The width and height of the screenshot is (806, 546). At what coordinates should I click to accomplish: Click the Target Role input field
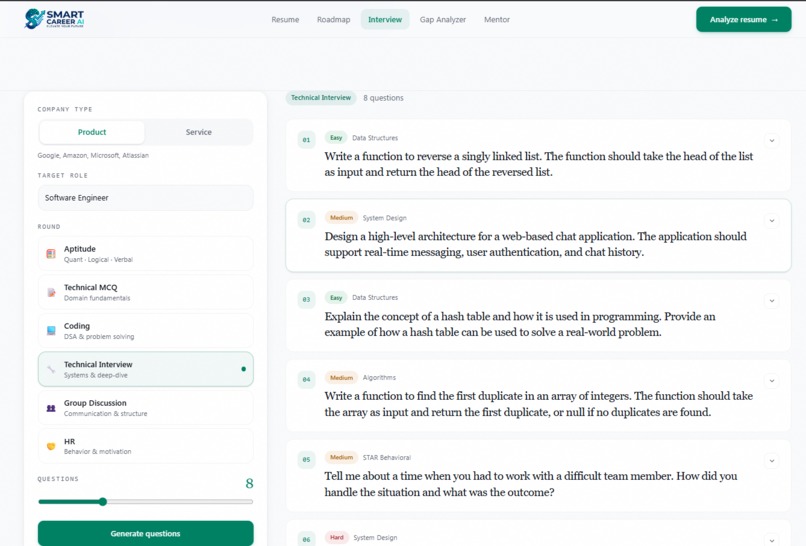click(x=145, y=198)
